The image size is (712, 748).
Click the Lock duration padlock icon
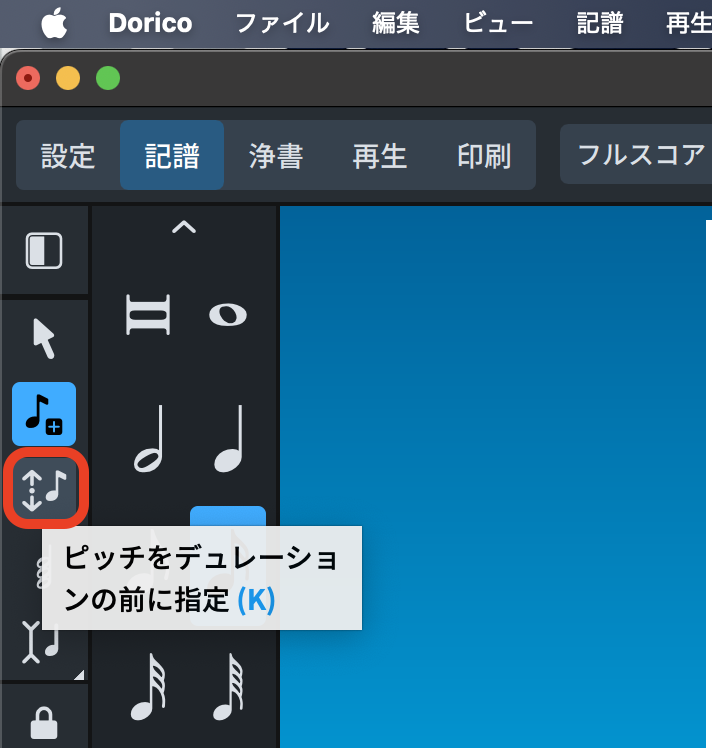point(44,722)
